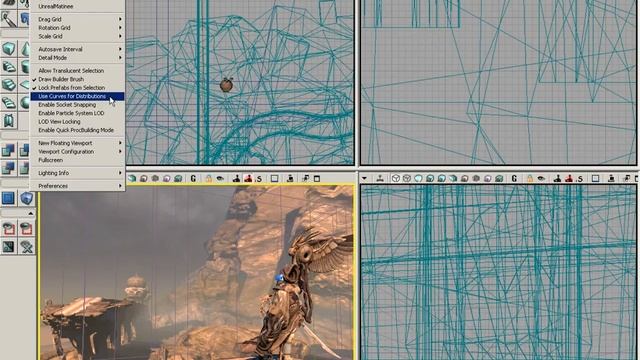Screen dimensions: 640x360
Task: Select actor icon in top-left wireframe viewport
Action: click(227, 85)
